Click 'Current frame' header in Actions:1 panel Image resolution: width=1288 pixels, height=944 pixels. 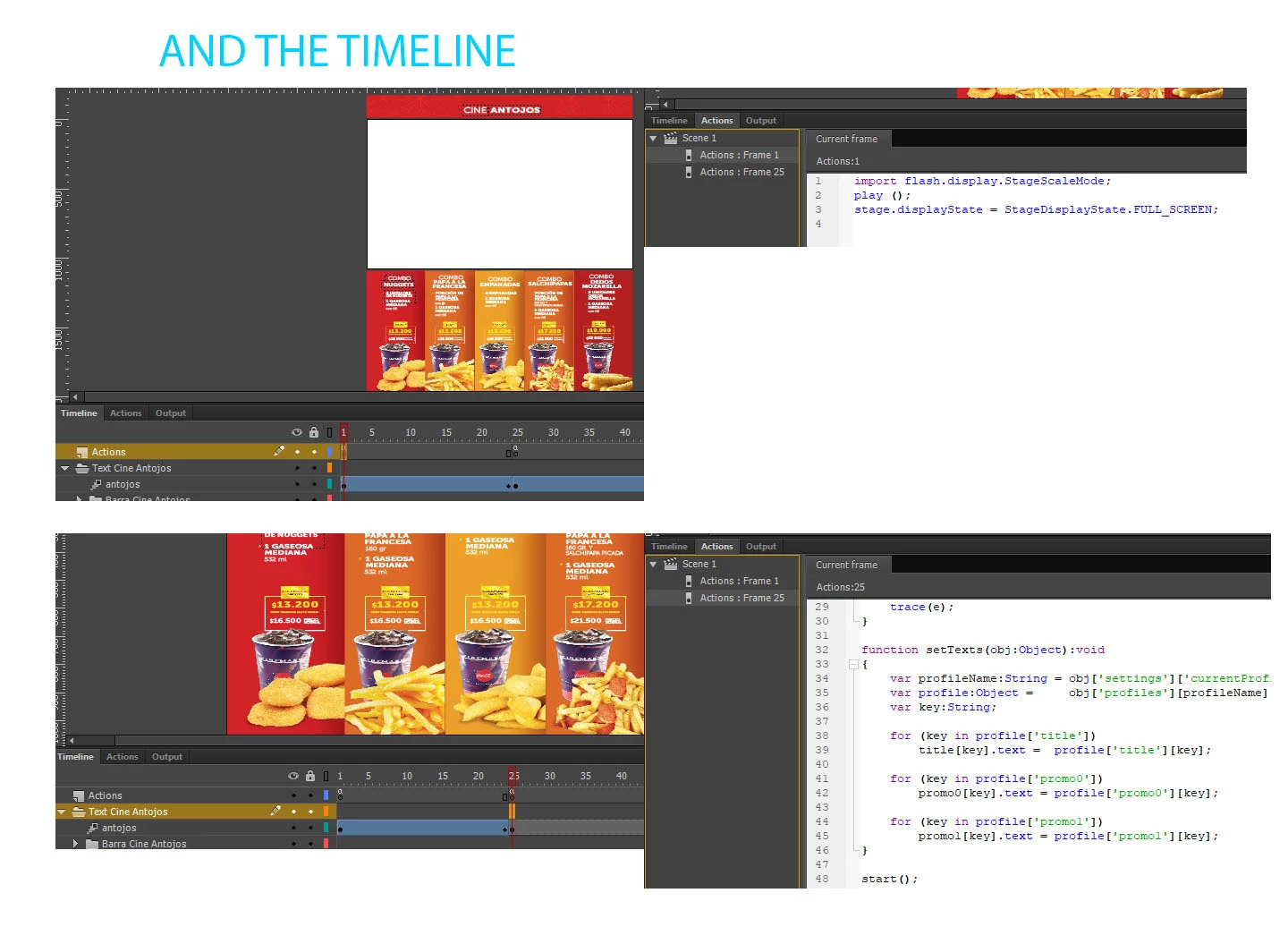pos(846,139)
